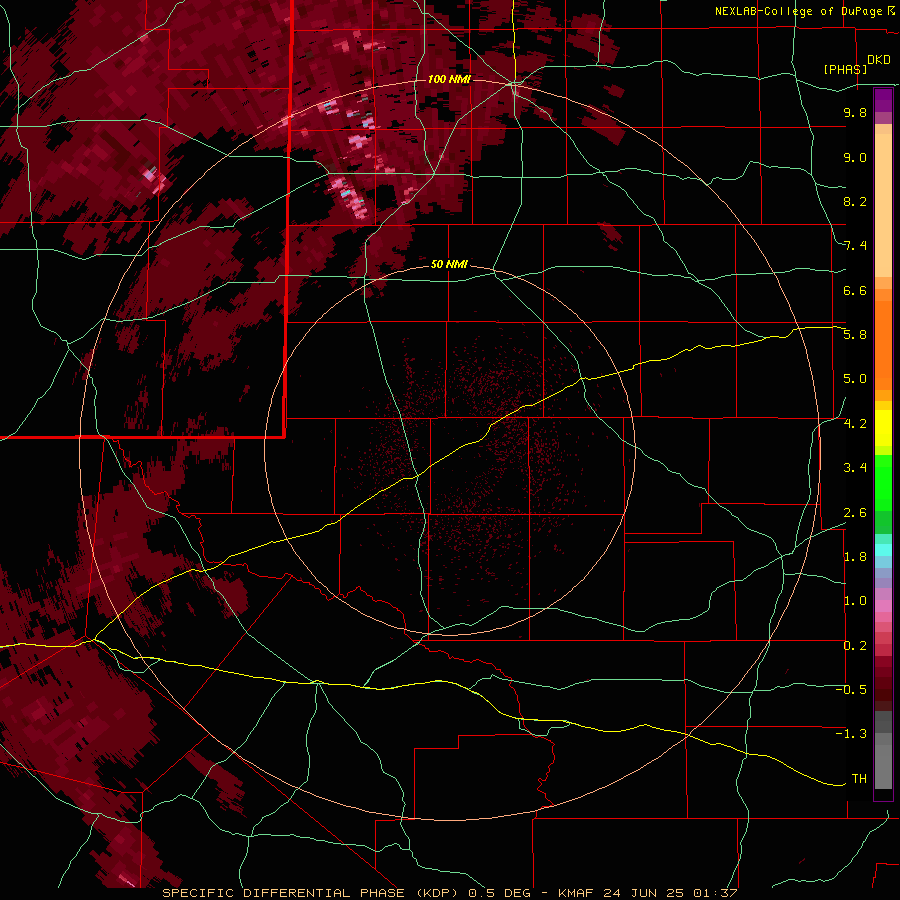Pick the gray segment at color bar bottom
The height and width of the screenshot is (900, 900).
[x=883, y=766]
